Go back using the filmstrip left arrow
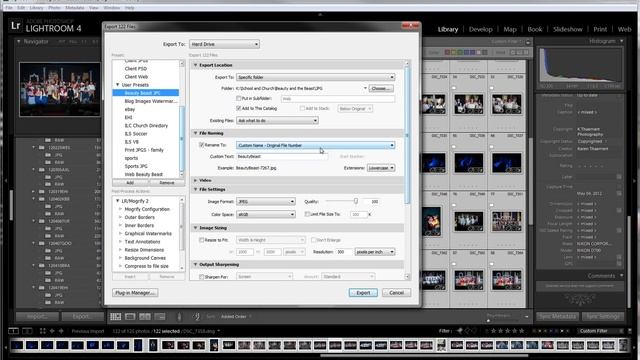640x360 pixels. (52, 331)
